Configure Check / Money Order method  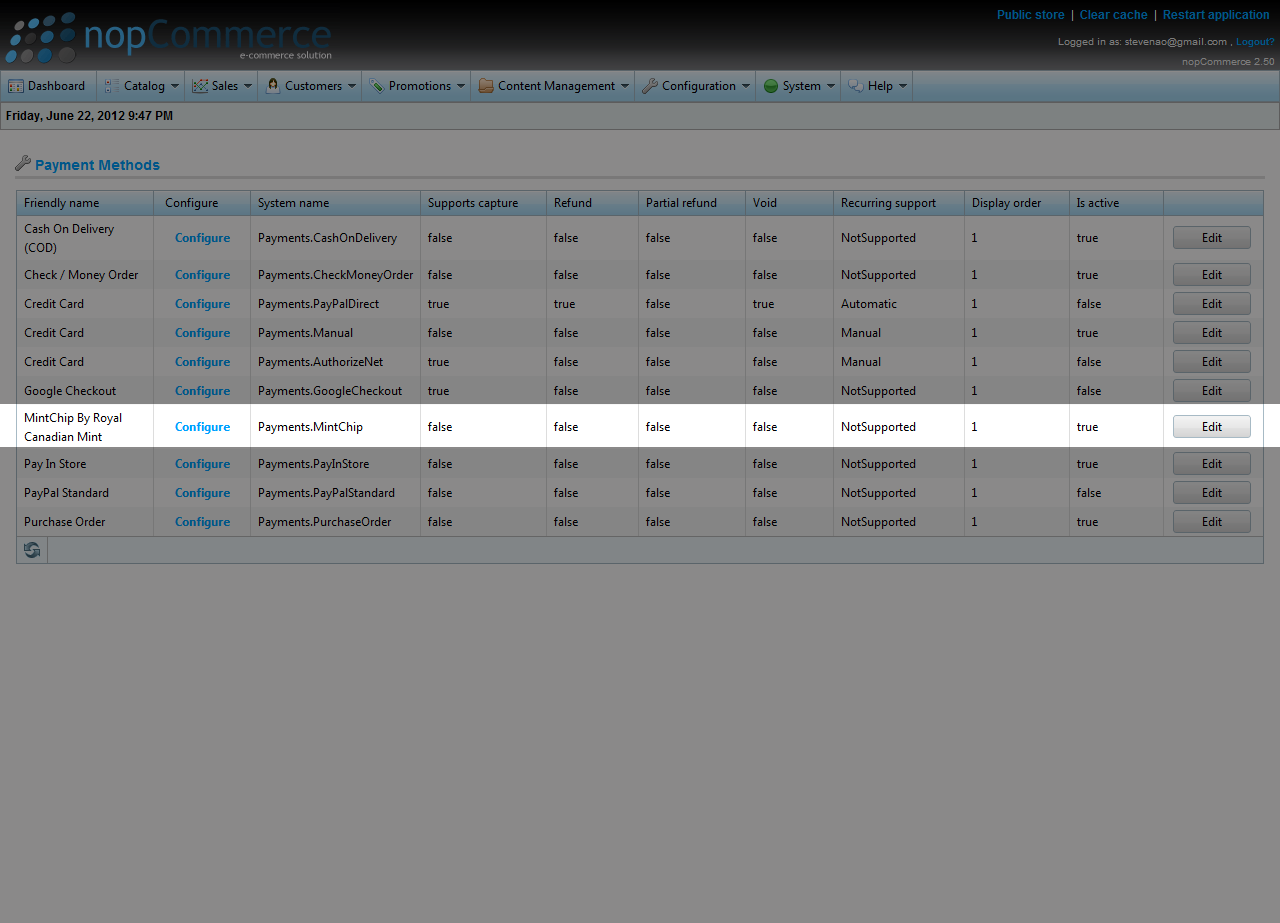(202, 275)
